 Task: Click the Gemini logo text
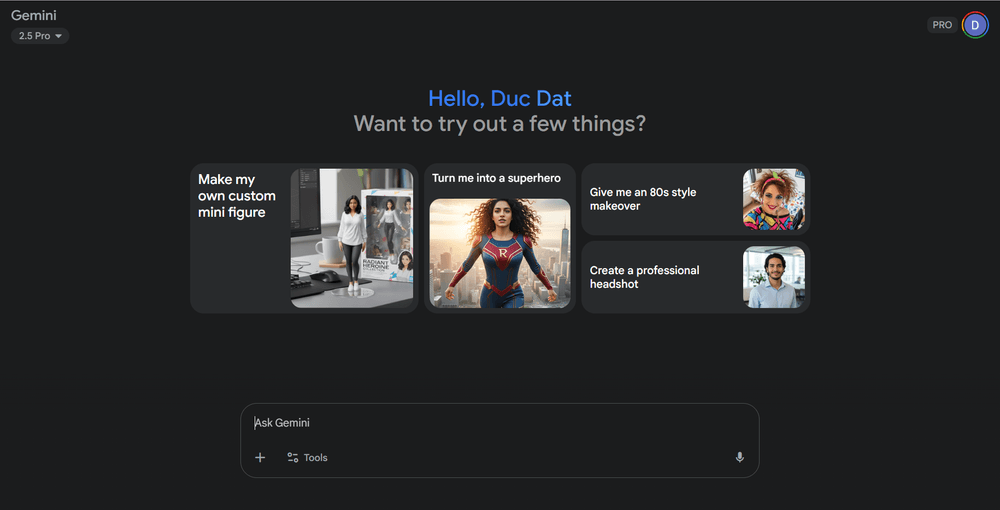point(34,15)
